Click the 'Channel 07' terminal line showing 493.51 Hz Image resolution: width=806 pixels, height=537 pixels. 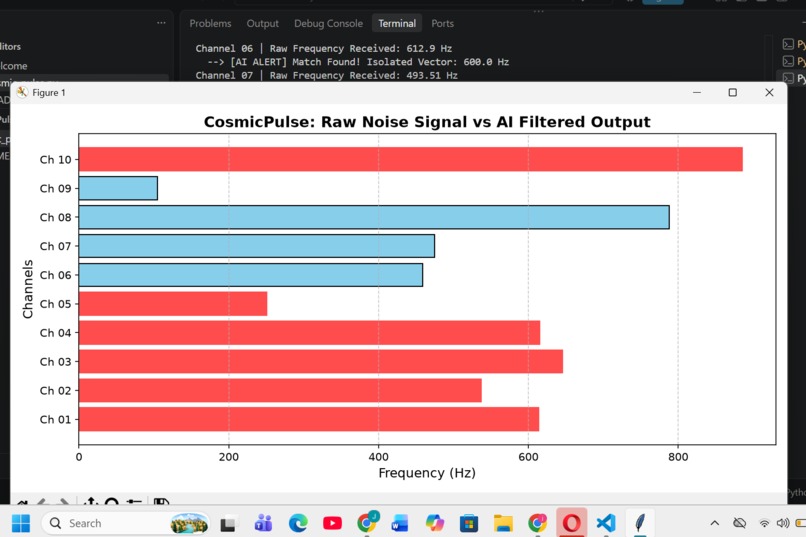(x=326, y=75)
